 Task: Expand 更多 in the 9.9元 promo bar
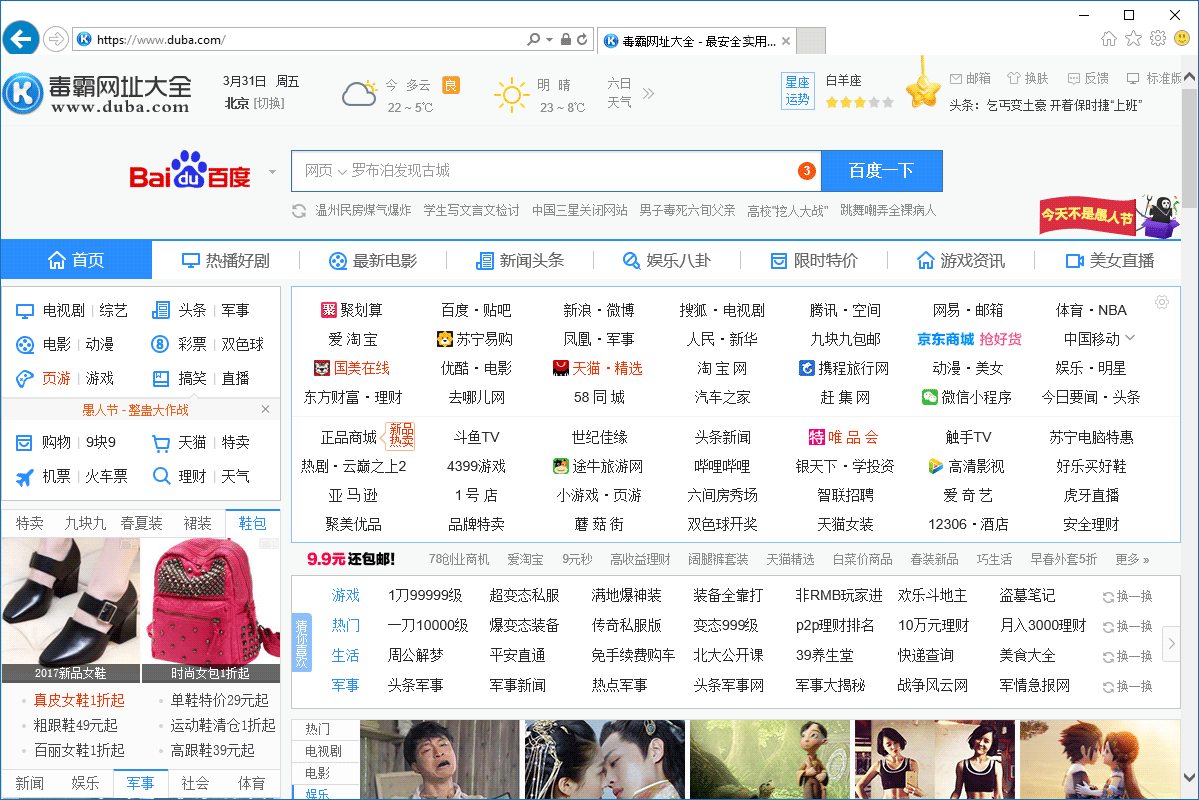click(1132, 559)
